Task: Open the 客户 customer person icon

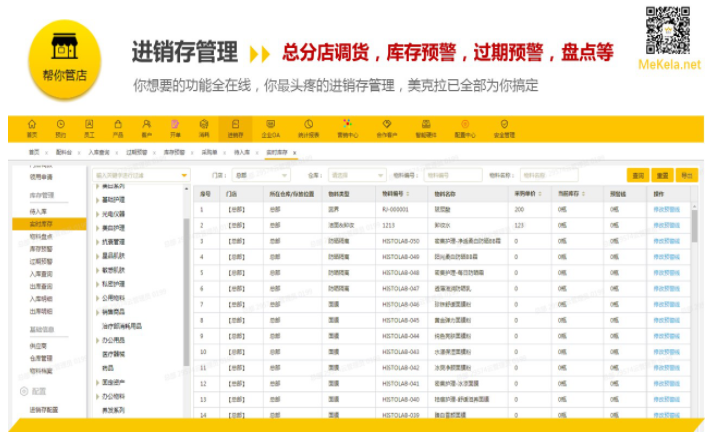Action: (x=146, y=124)
